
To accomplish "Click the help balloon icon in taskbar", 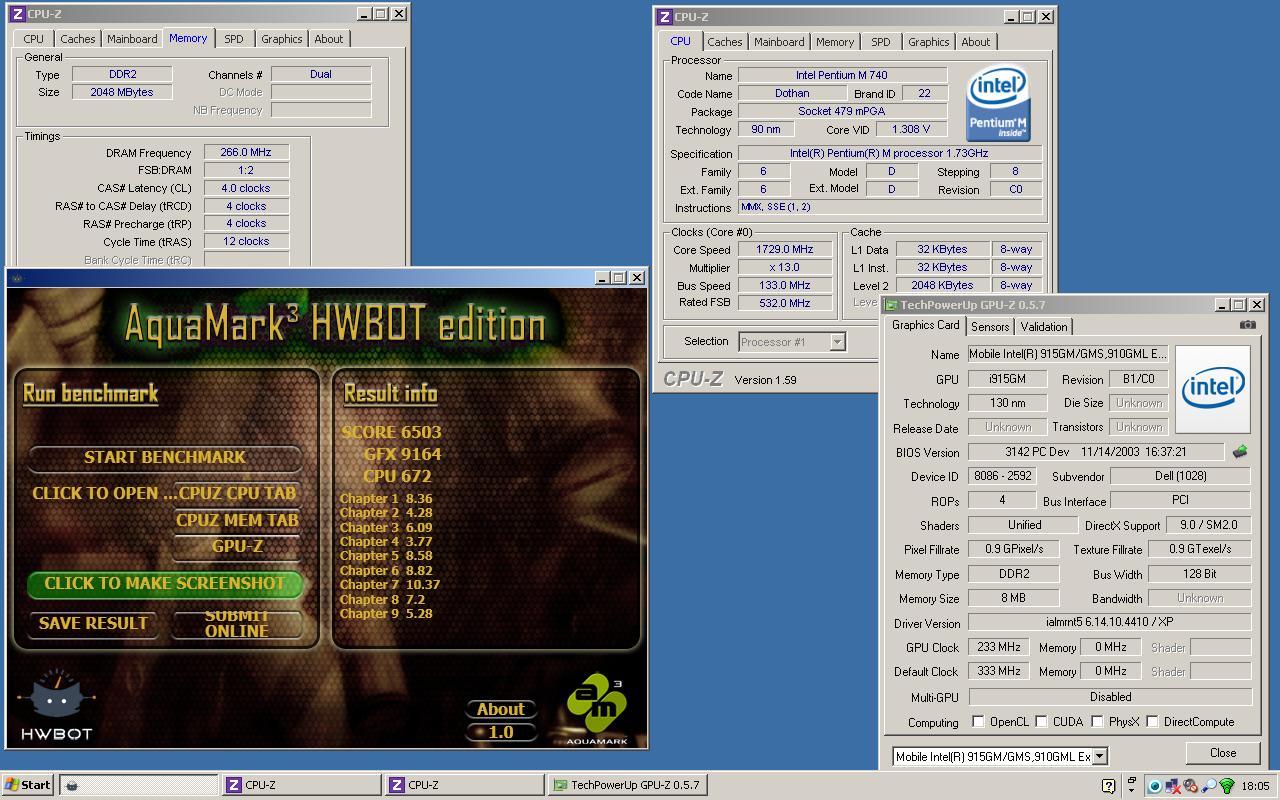I will (1108, 786).
